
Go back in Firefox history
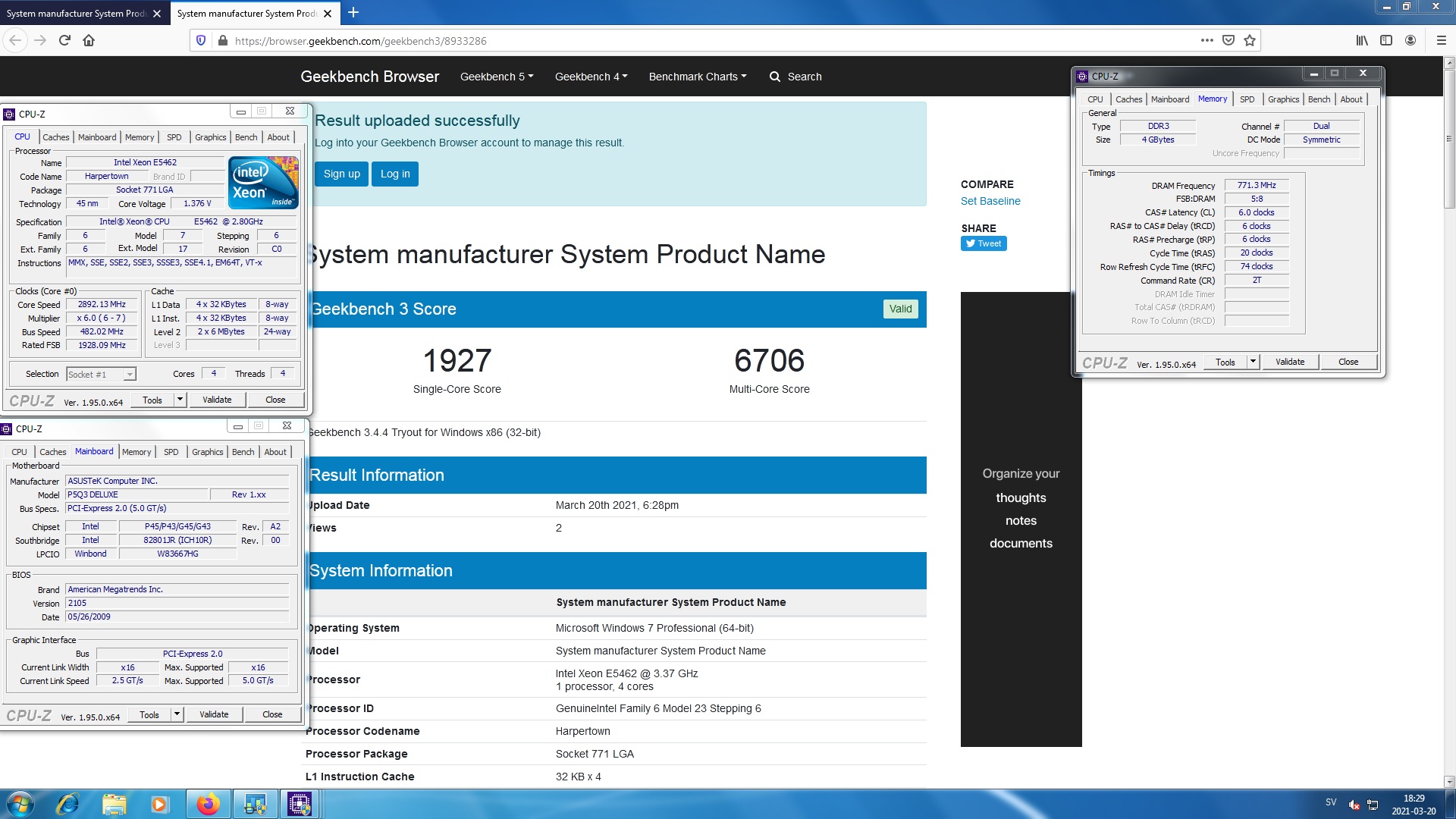15,40
